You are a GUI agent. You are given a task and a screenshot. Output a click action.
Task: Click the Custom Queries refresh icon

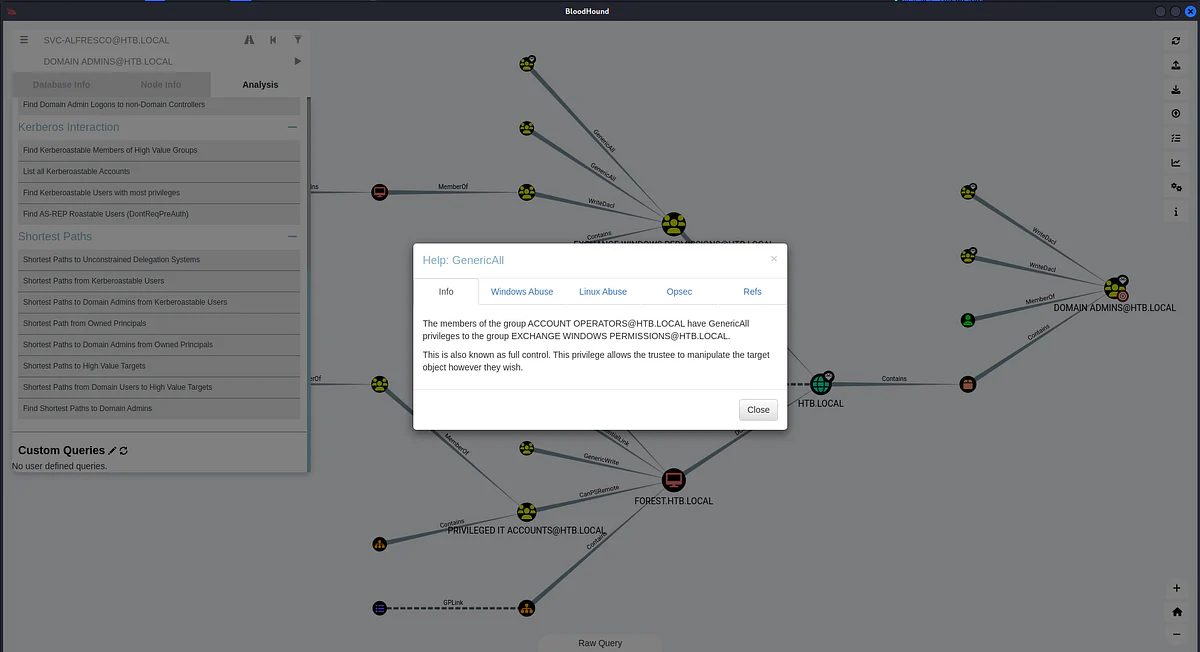(124, 451)
